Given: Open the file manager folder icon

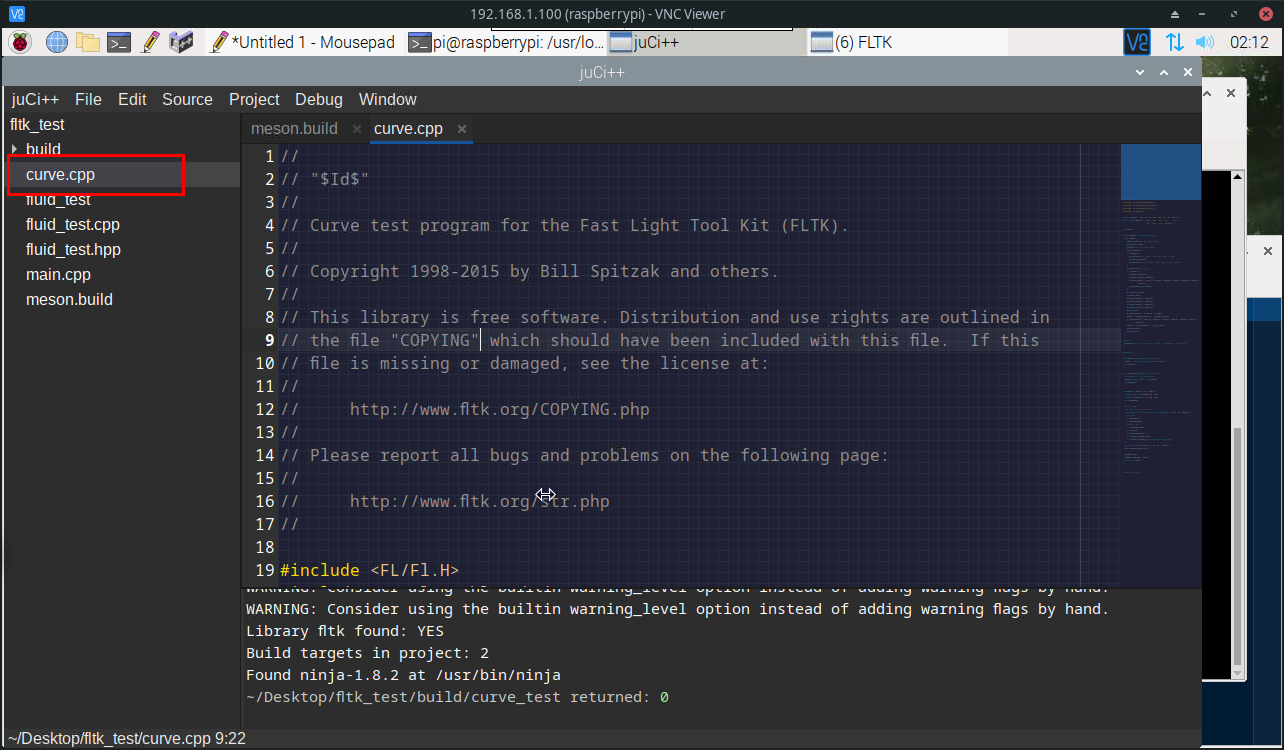Looking at the screenshot, I should pos(88,42).
